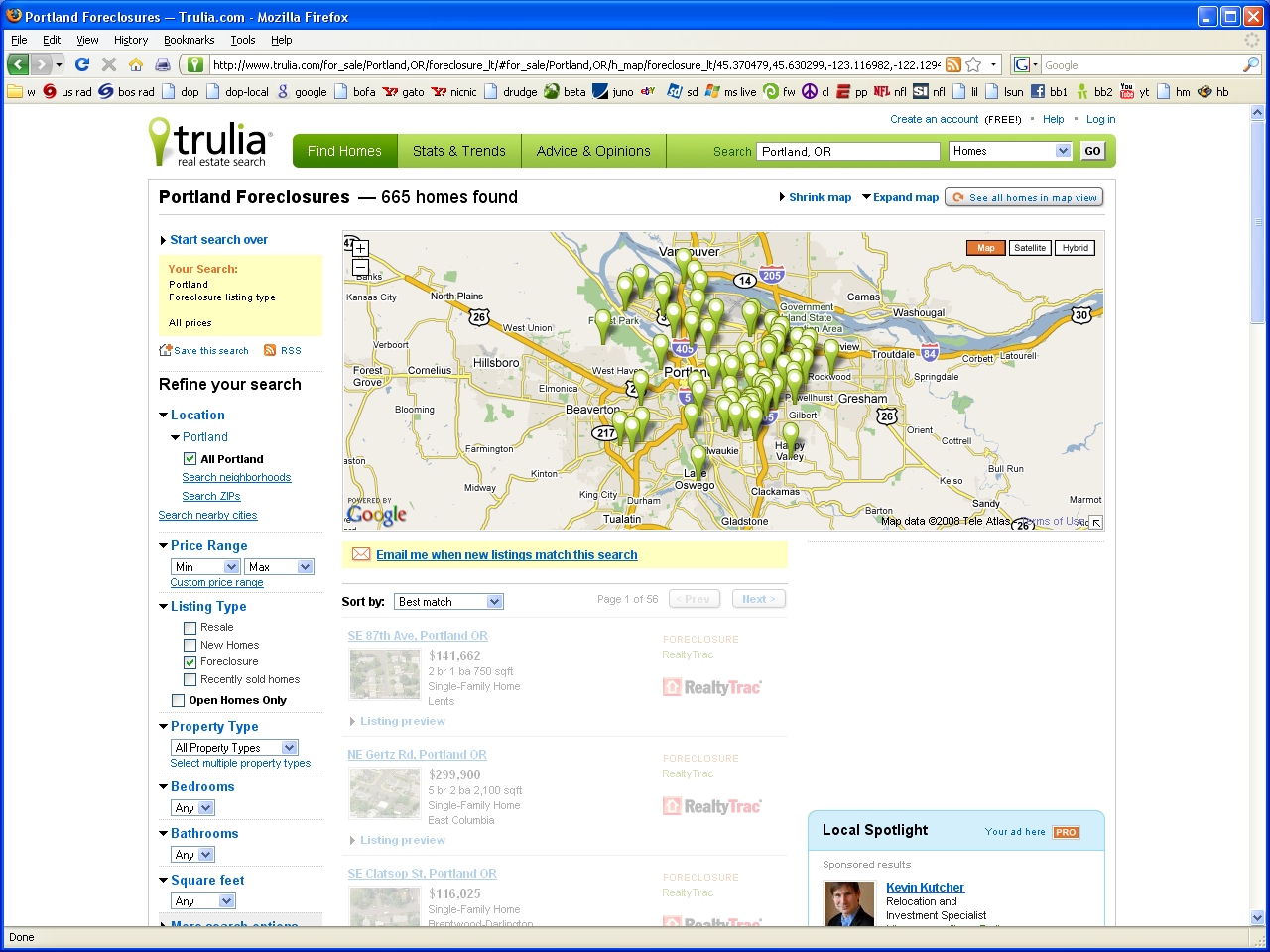
Task: Open the Min price dropdown
Action: coord(205,567)
